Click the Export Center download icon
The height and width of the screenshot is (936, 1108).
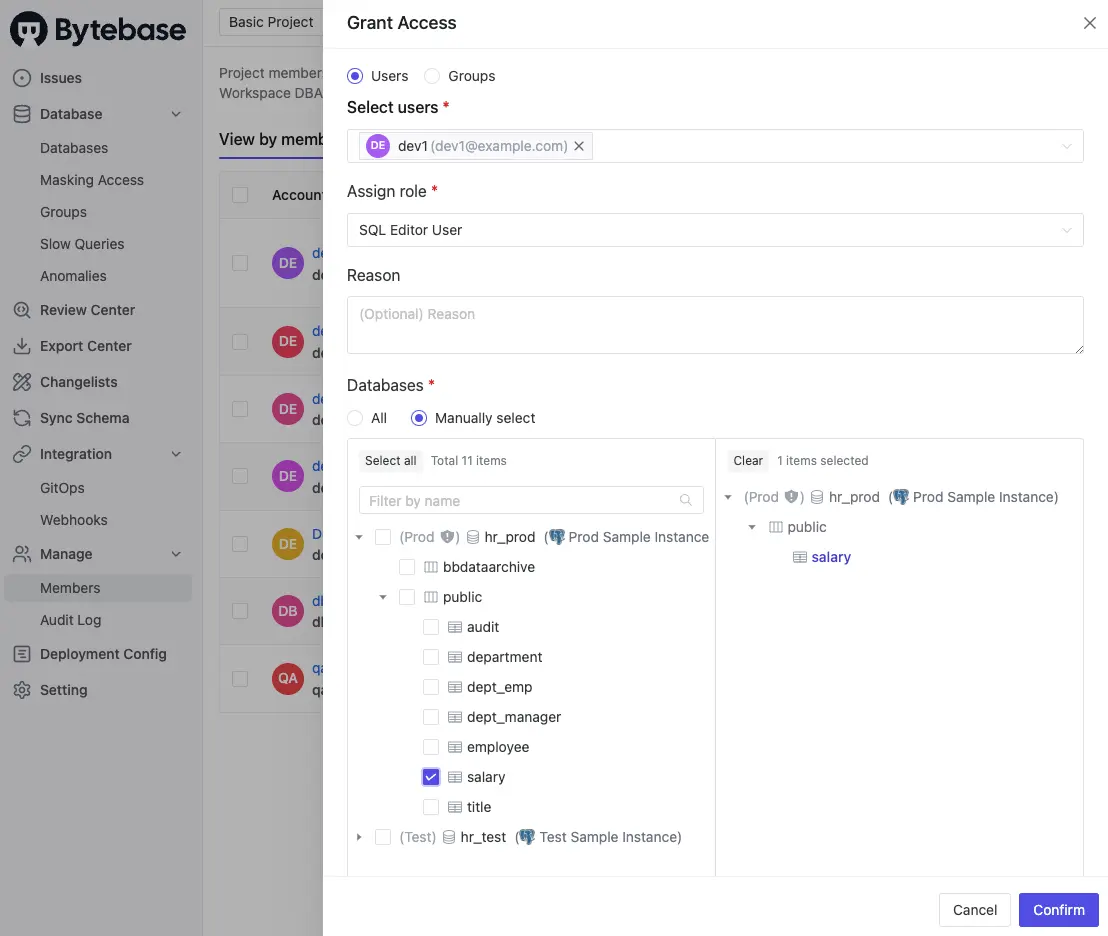pyautogui.click(x=22, y=346)
